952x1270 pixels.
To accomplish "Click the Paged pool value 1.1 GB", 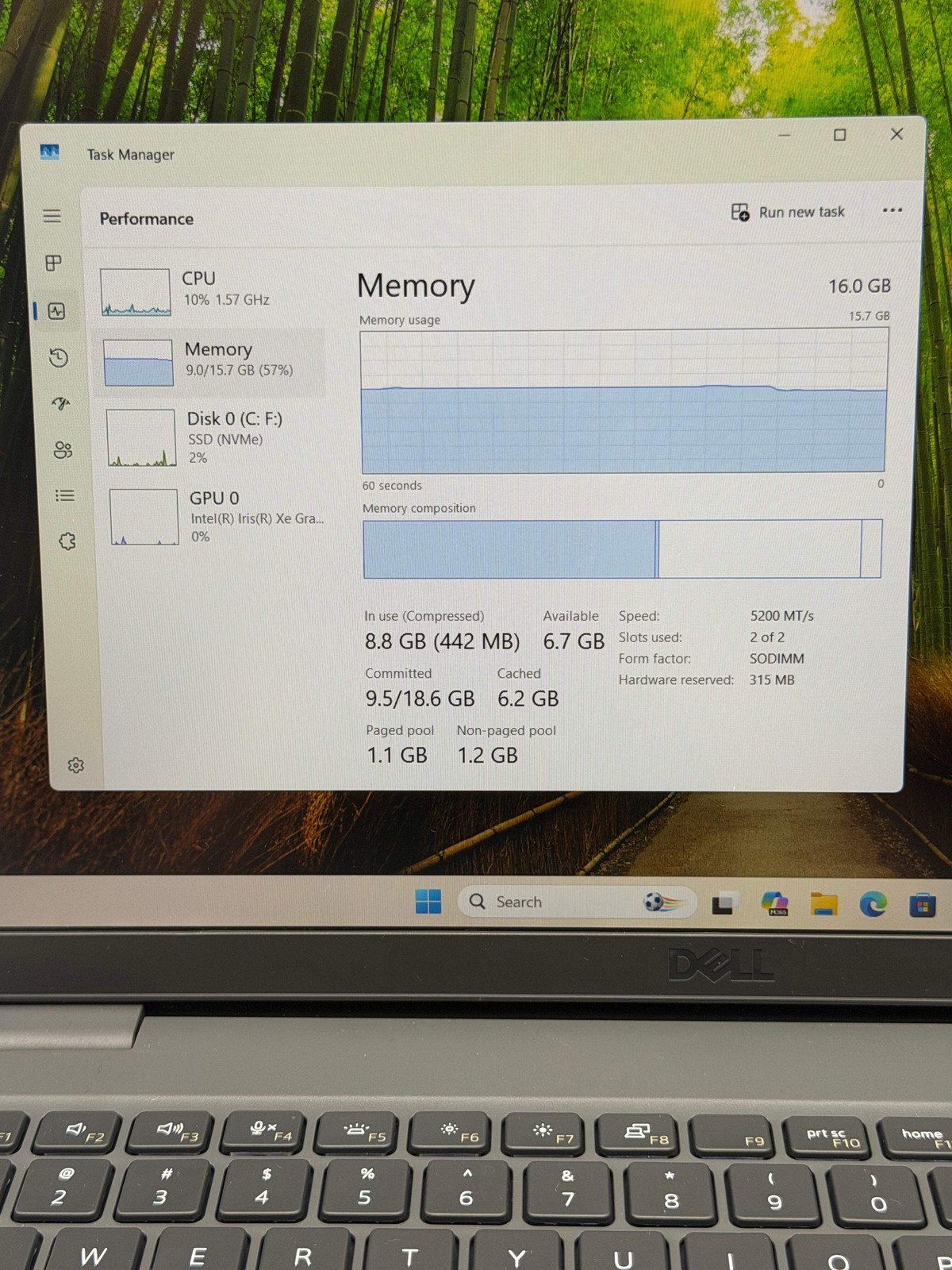I will 397,755.
